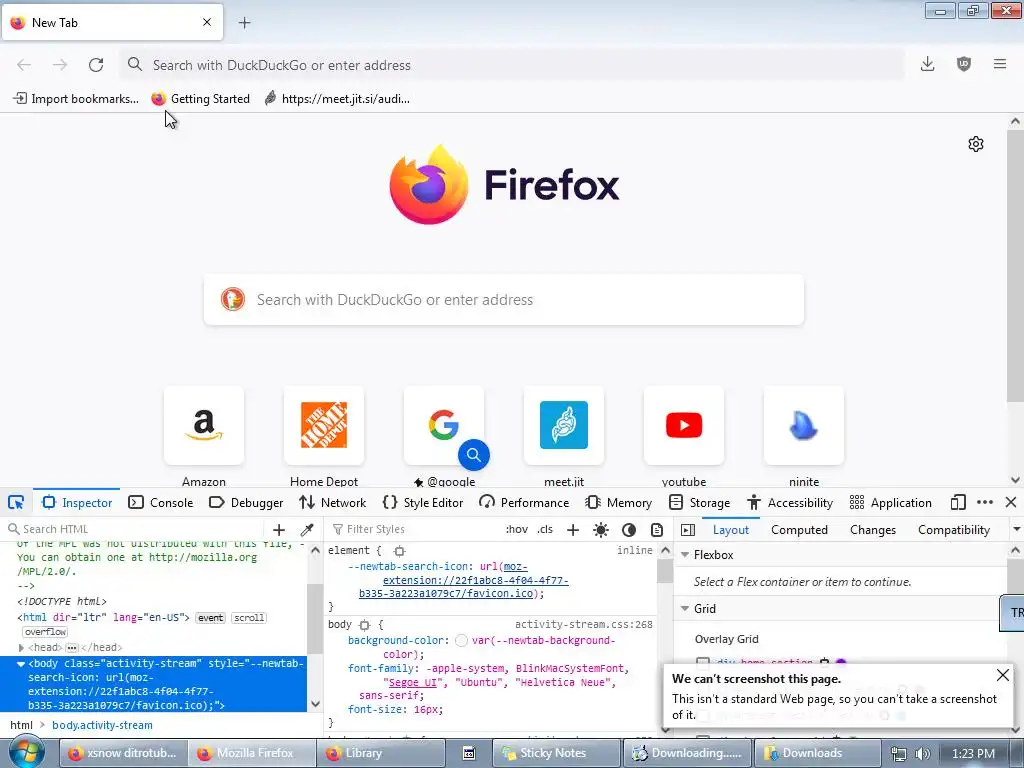Open the Firefox hamburger application menu
The height and width of the screenshot is (768, 1024).
[1000, 64]
